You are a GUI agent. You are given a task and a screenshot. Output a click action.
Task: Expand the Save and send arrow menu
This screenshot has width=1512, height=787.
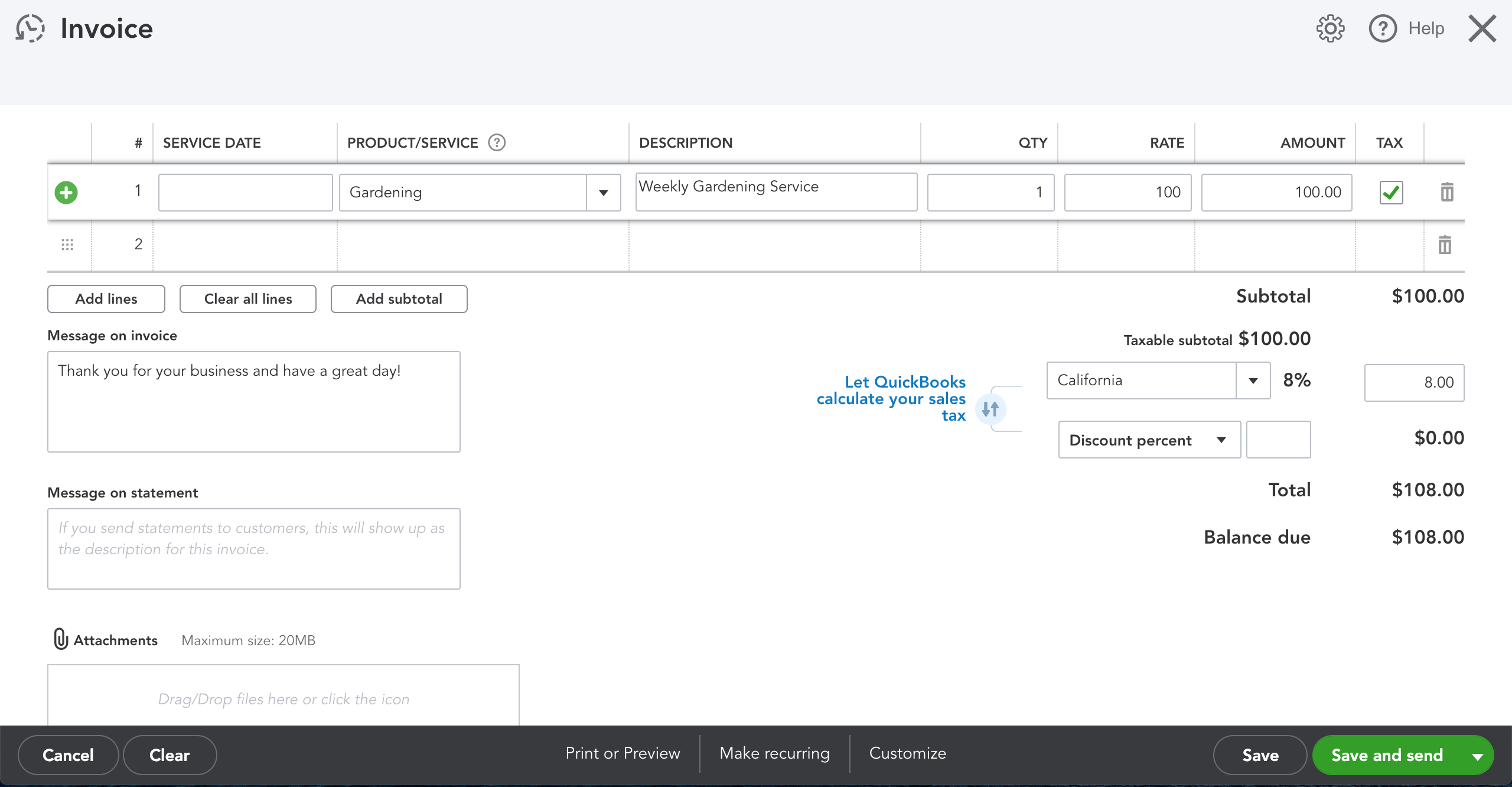[1478, 756]
